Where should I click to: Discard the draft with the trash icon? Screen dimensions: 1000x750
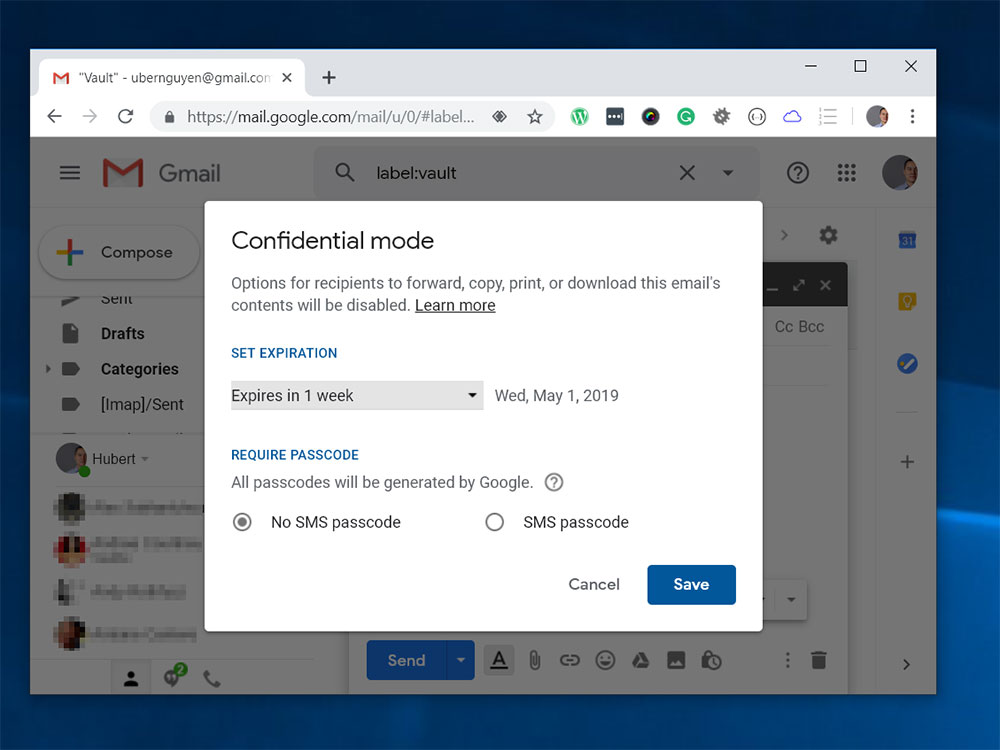(818, 660)
